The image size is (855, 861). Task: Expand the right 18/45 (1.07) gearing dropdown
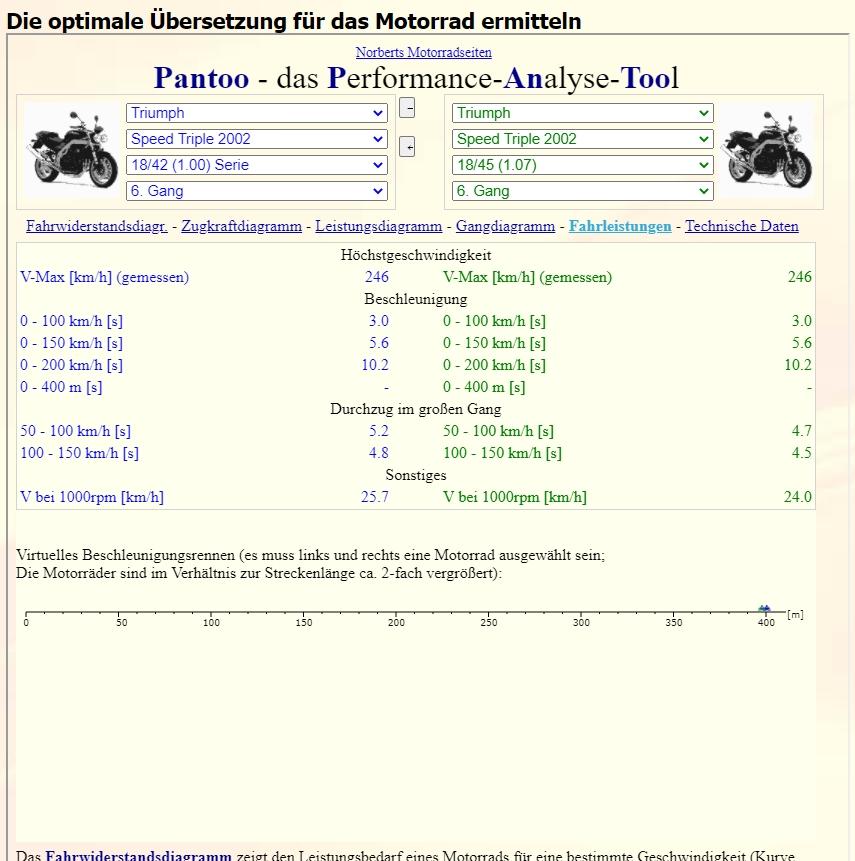(x=582, y=165)
